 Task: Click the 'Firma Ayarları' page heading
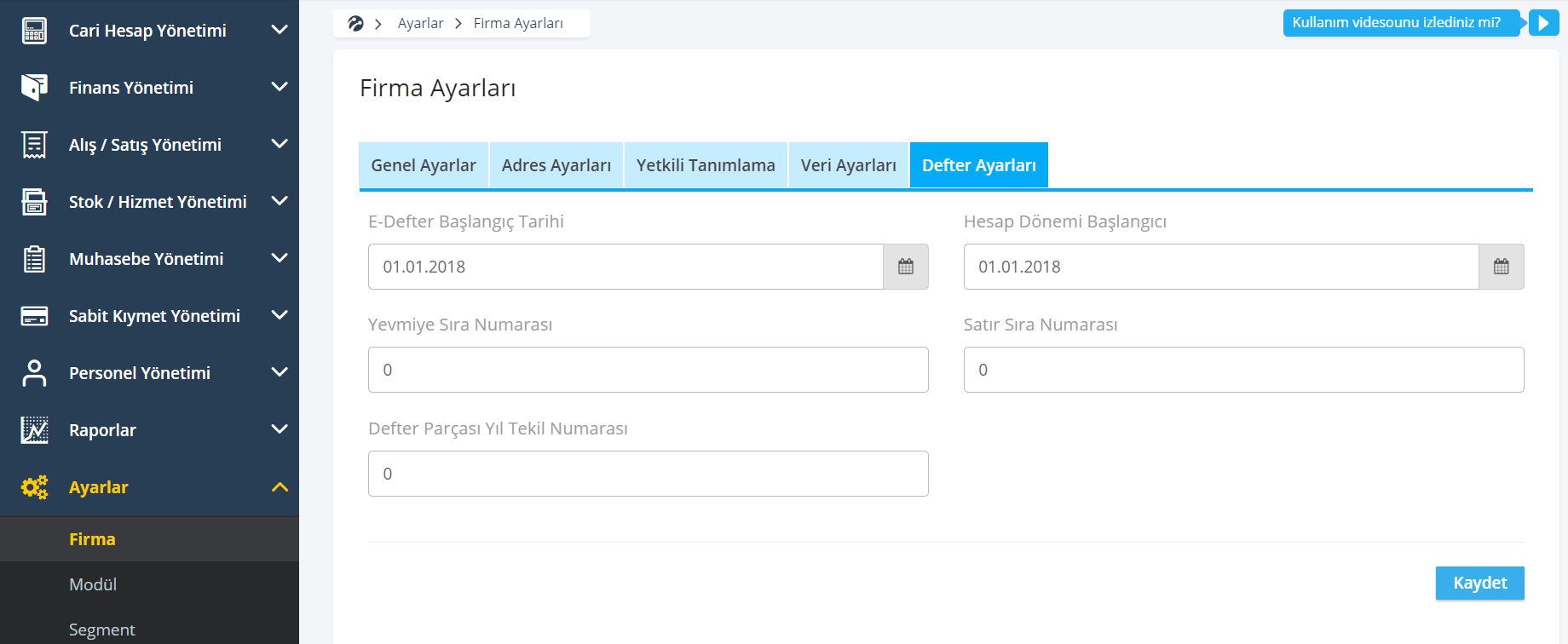tap(438, 88)
